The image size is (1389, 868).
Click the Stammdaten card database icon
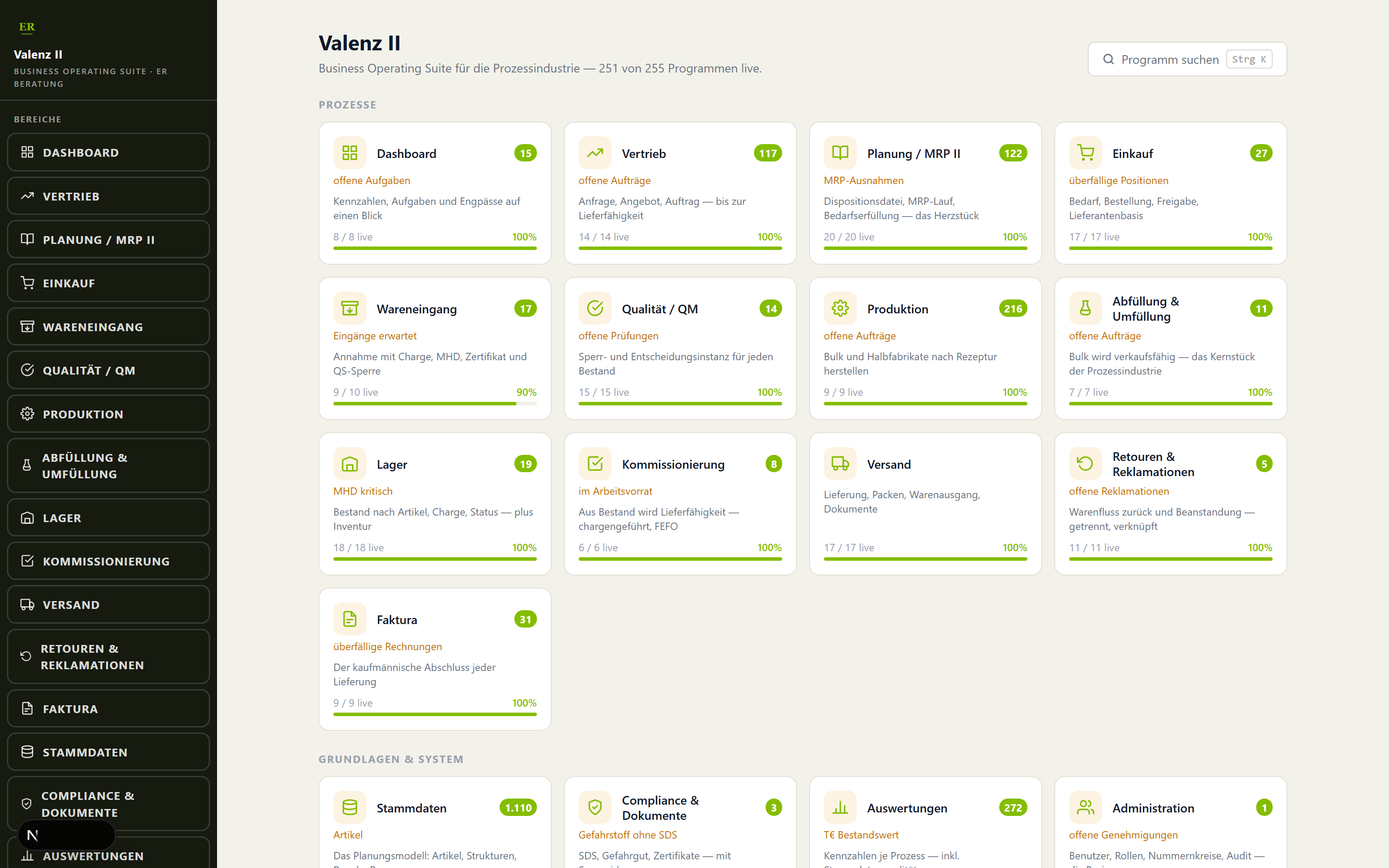349,808
